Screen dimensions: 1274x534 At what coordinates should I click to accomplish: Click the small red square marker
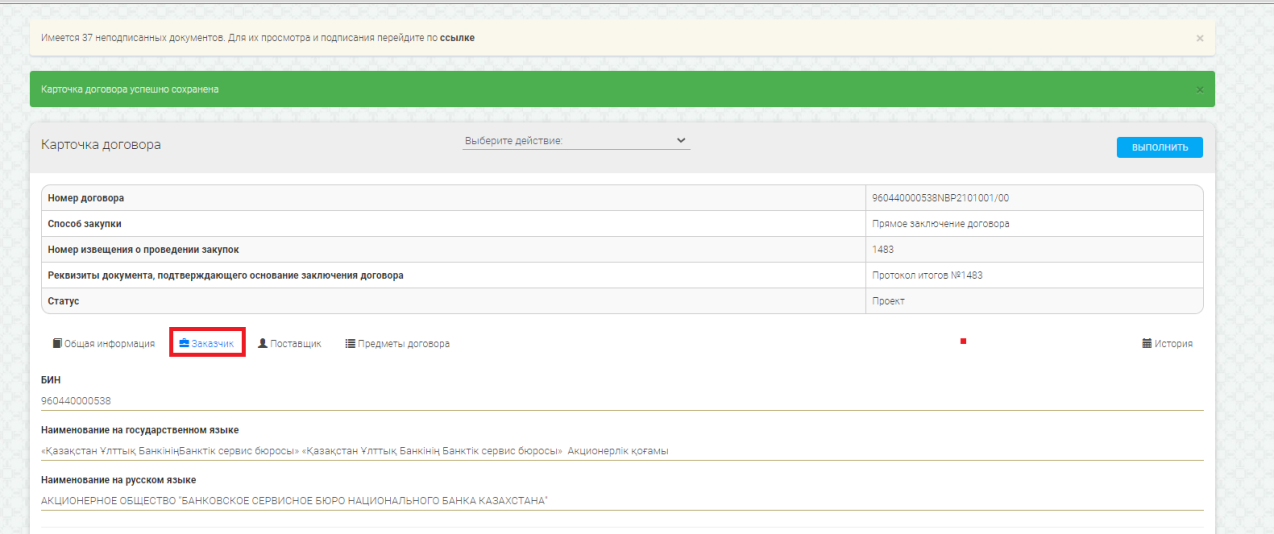point(962,342)
